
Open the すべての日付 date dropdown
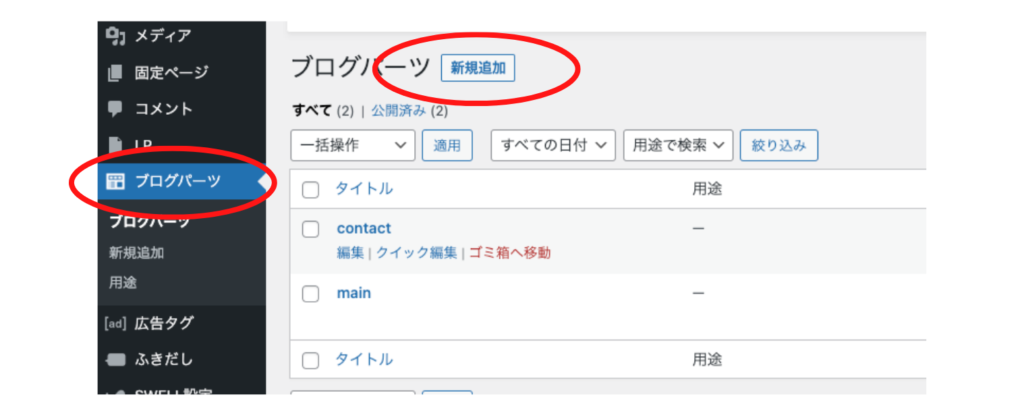pos(553,145)
